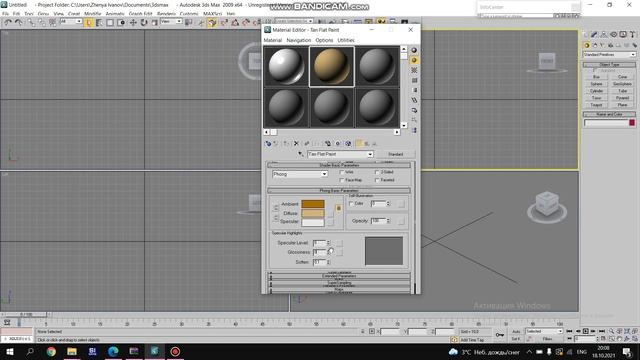This screenshot has width=640, height=360.
Task: Open the Material menu in Material Editor
Action: [273, 40]
